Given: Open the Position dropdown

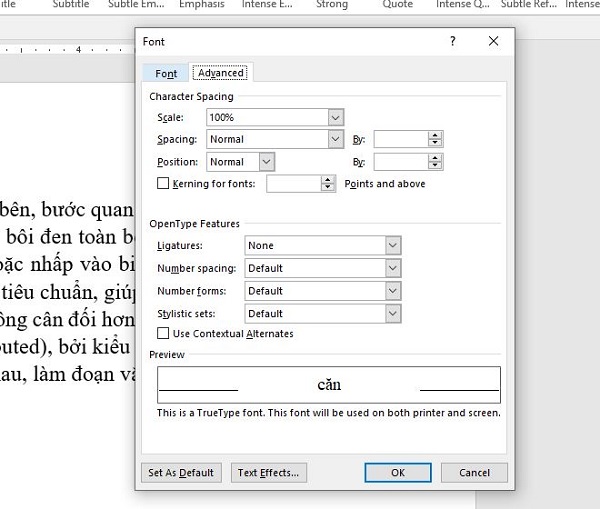Looking at the screenshot, I should (x=266, y=161).
